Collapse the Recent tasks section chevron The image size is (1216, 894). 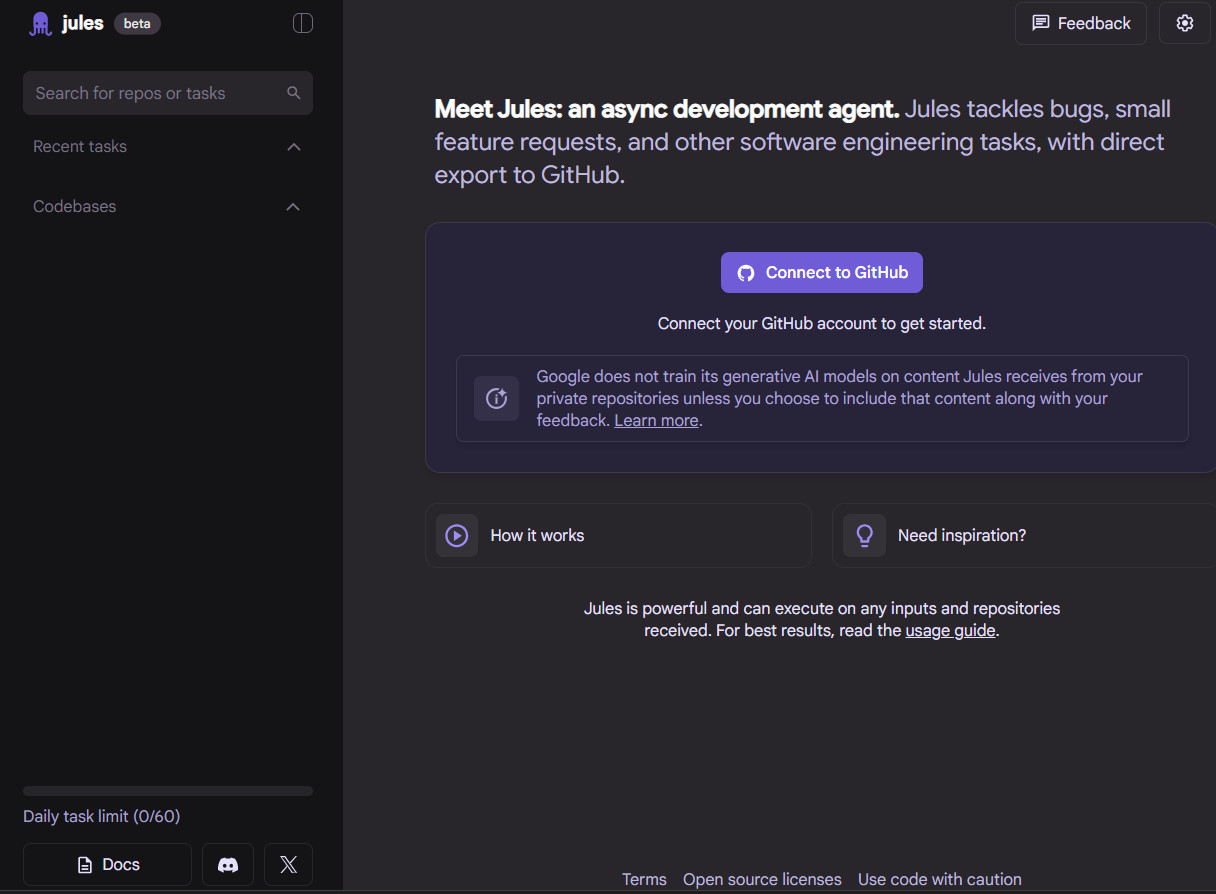(294, 147)
